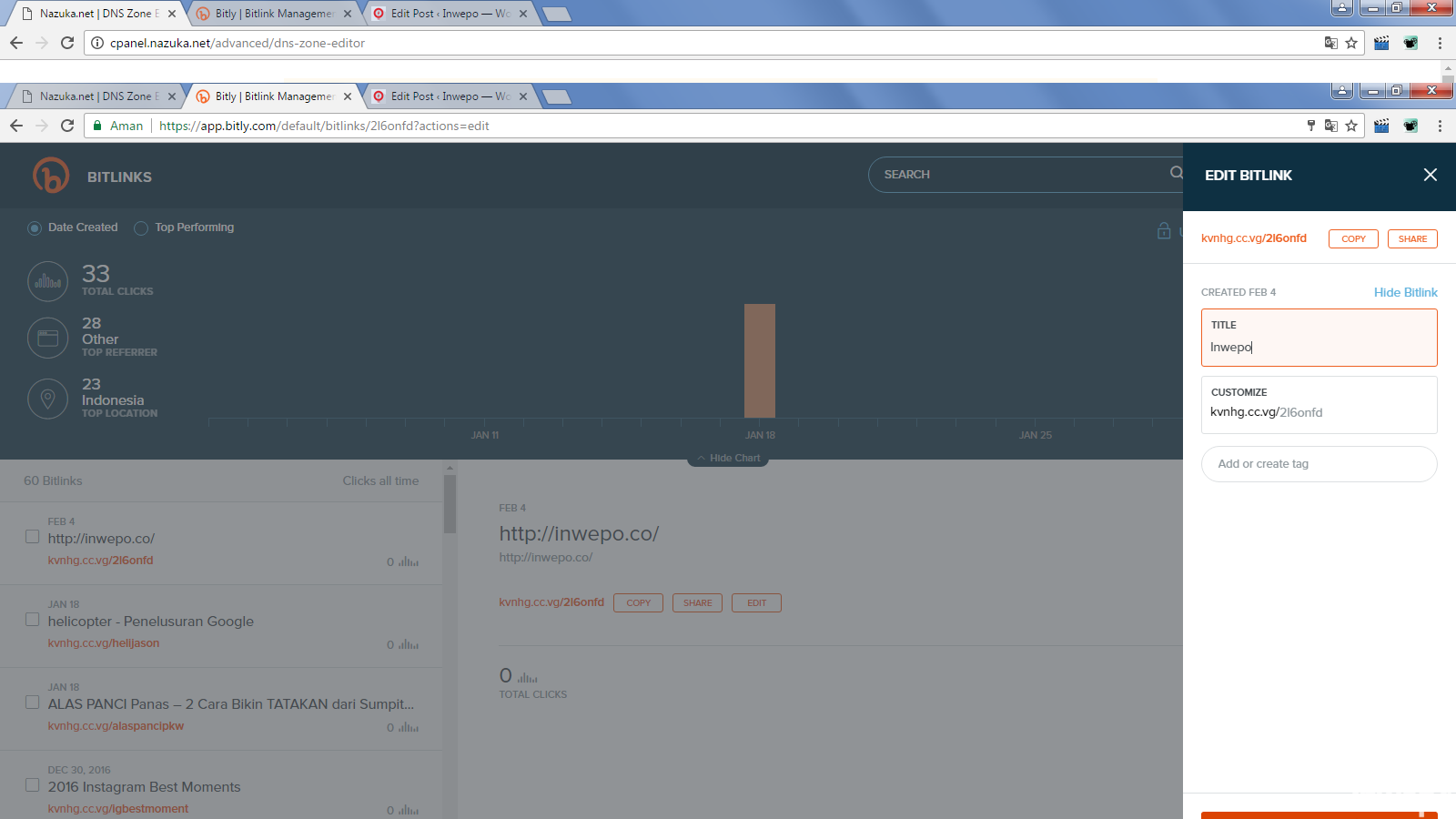This screenshot has width=1456, height=819.
Task: Click the Top Location pin icon
Action: pyautogui.click(x=48, y=399)
